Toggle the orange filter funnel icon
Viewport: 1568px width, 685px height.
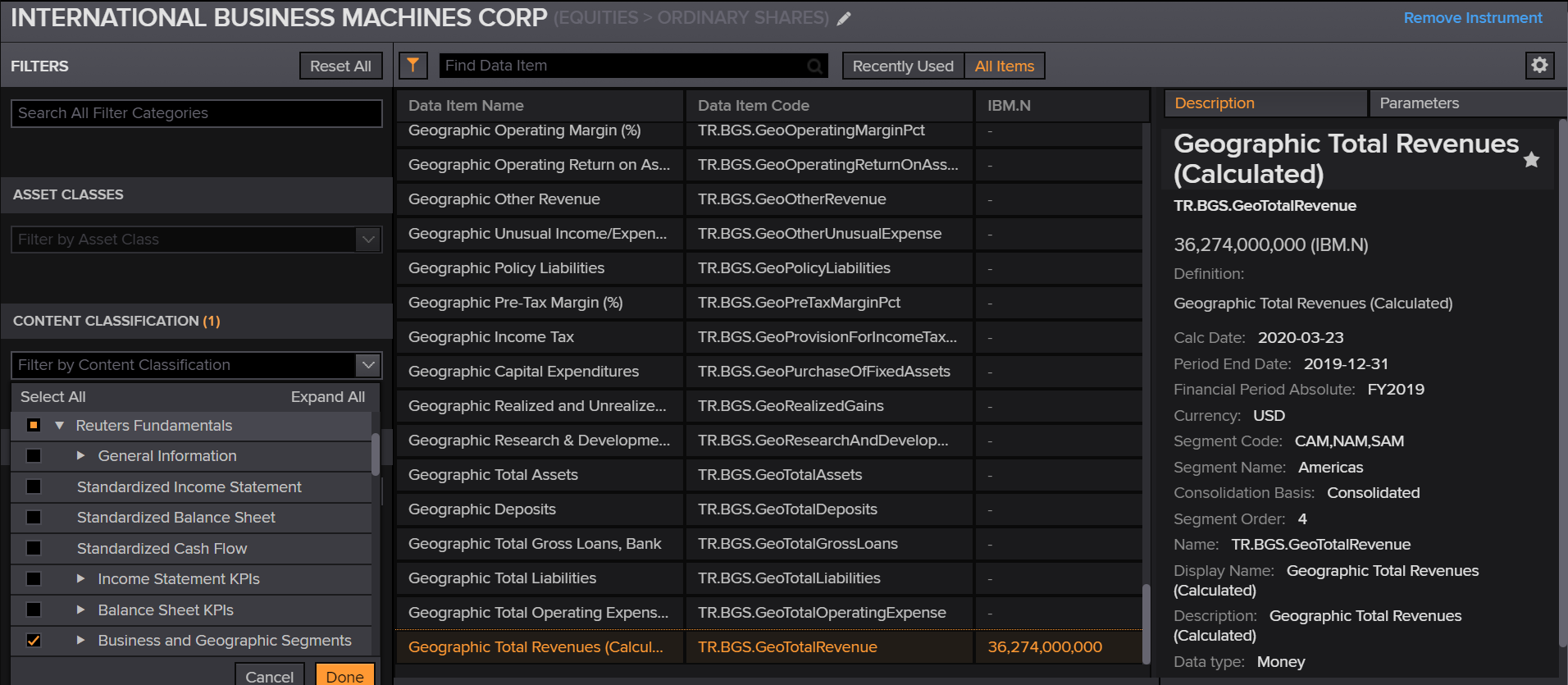[413, 66]
